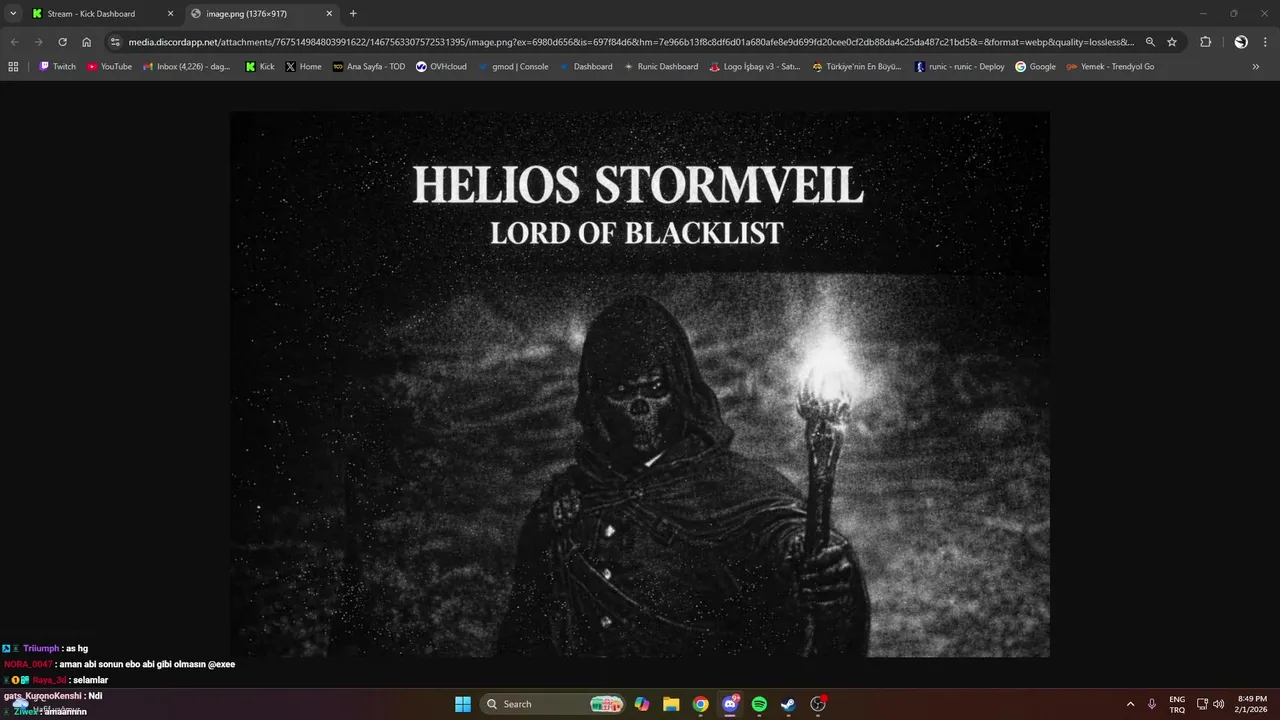Click the chat message 'selamlar'
The image size is (1280, 720).
89,680
